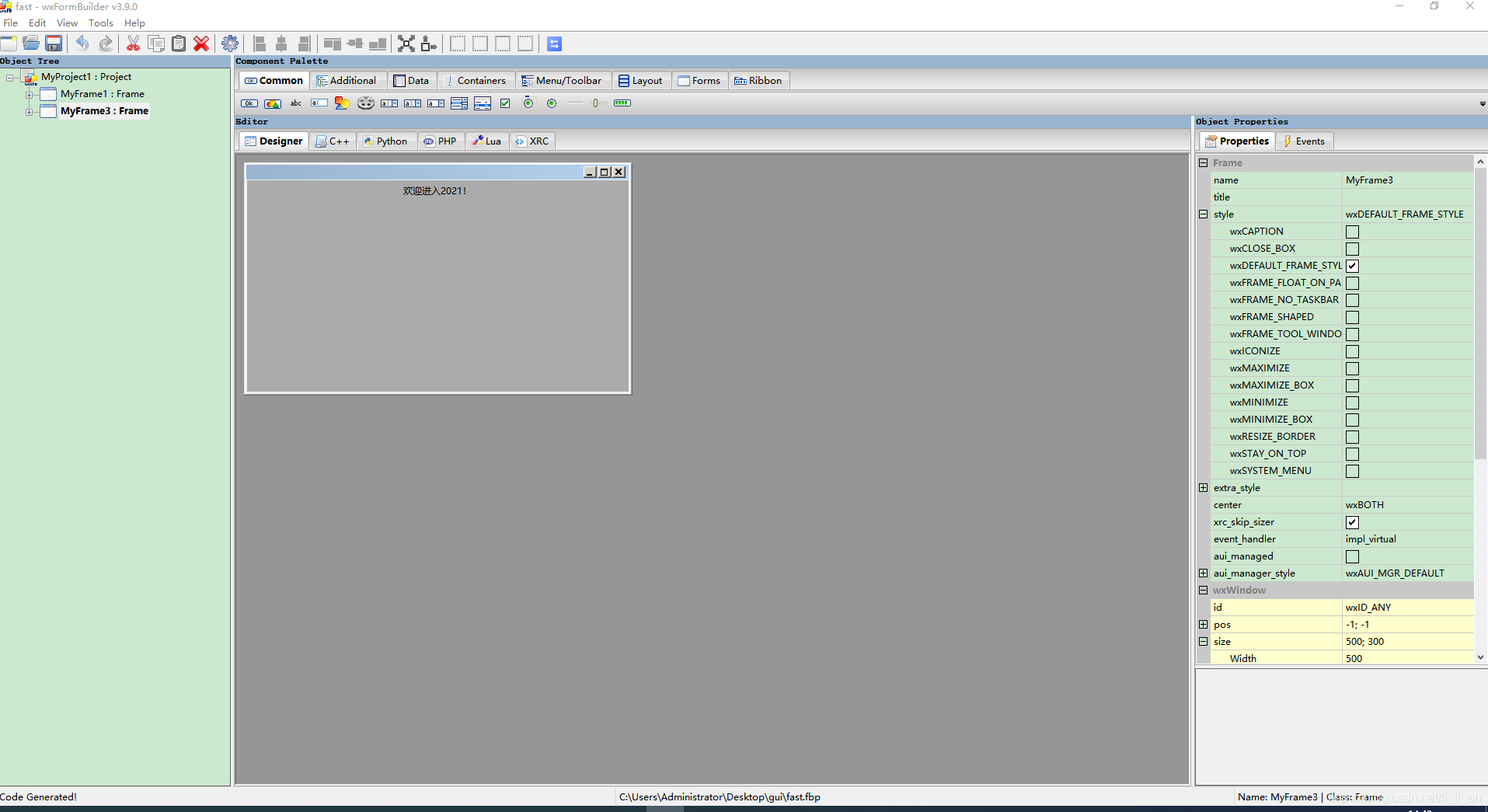
Task: Collapse MyProject1 node in object tree
Action: click(9, 78)
